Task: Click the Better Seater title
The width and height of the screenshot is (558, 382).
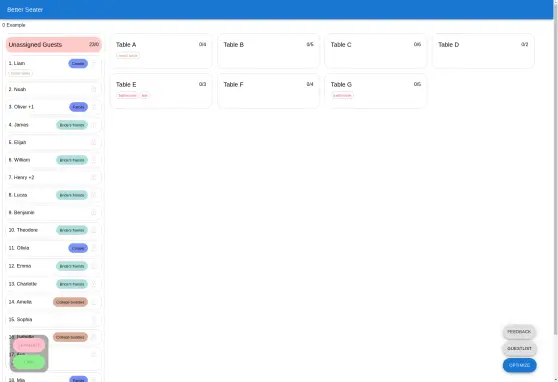Action: coord(25,10)
